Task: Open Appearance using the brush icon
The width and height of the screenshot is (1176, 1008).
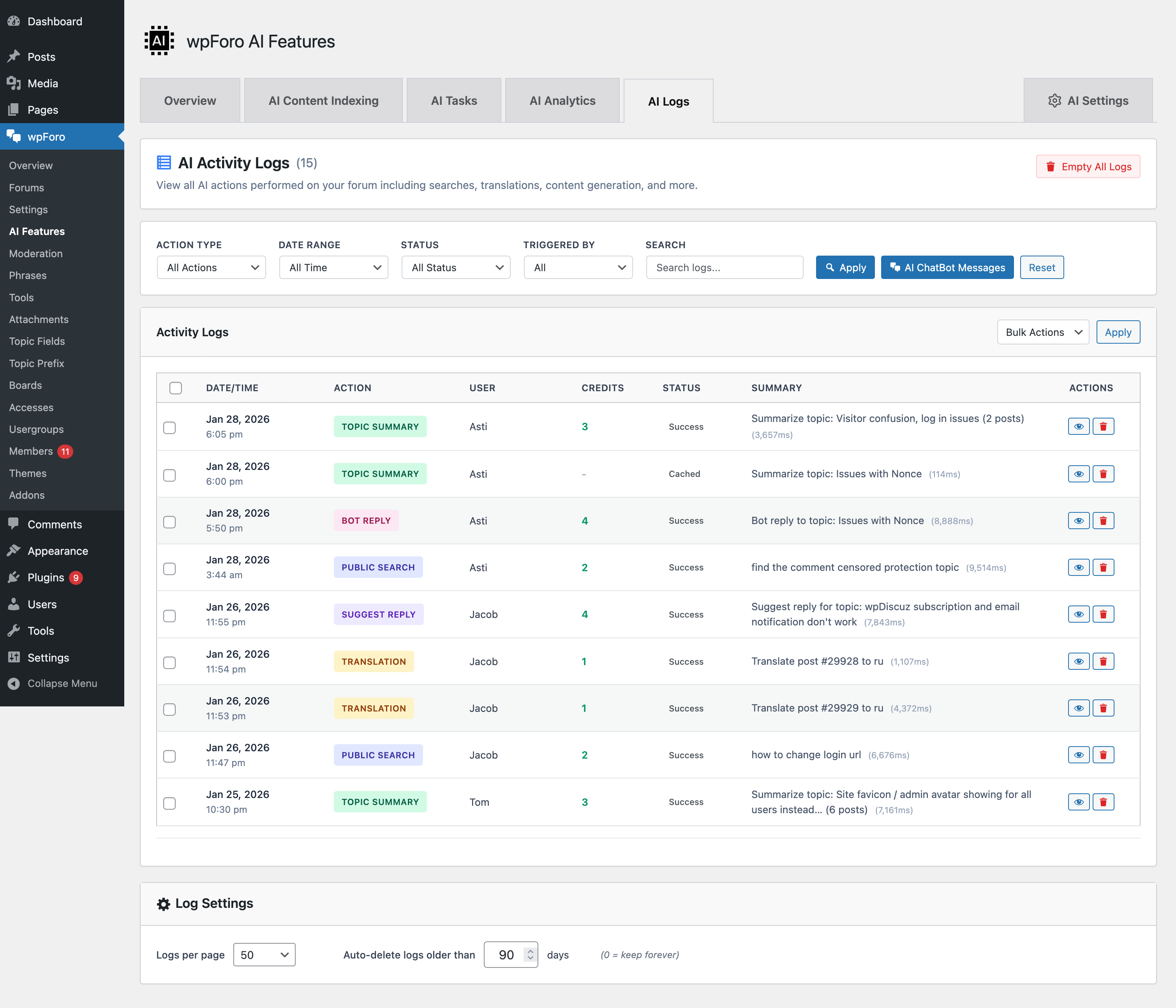Action: [14, 551]
